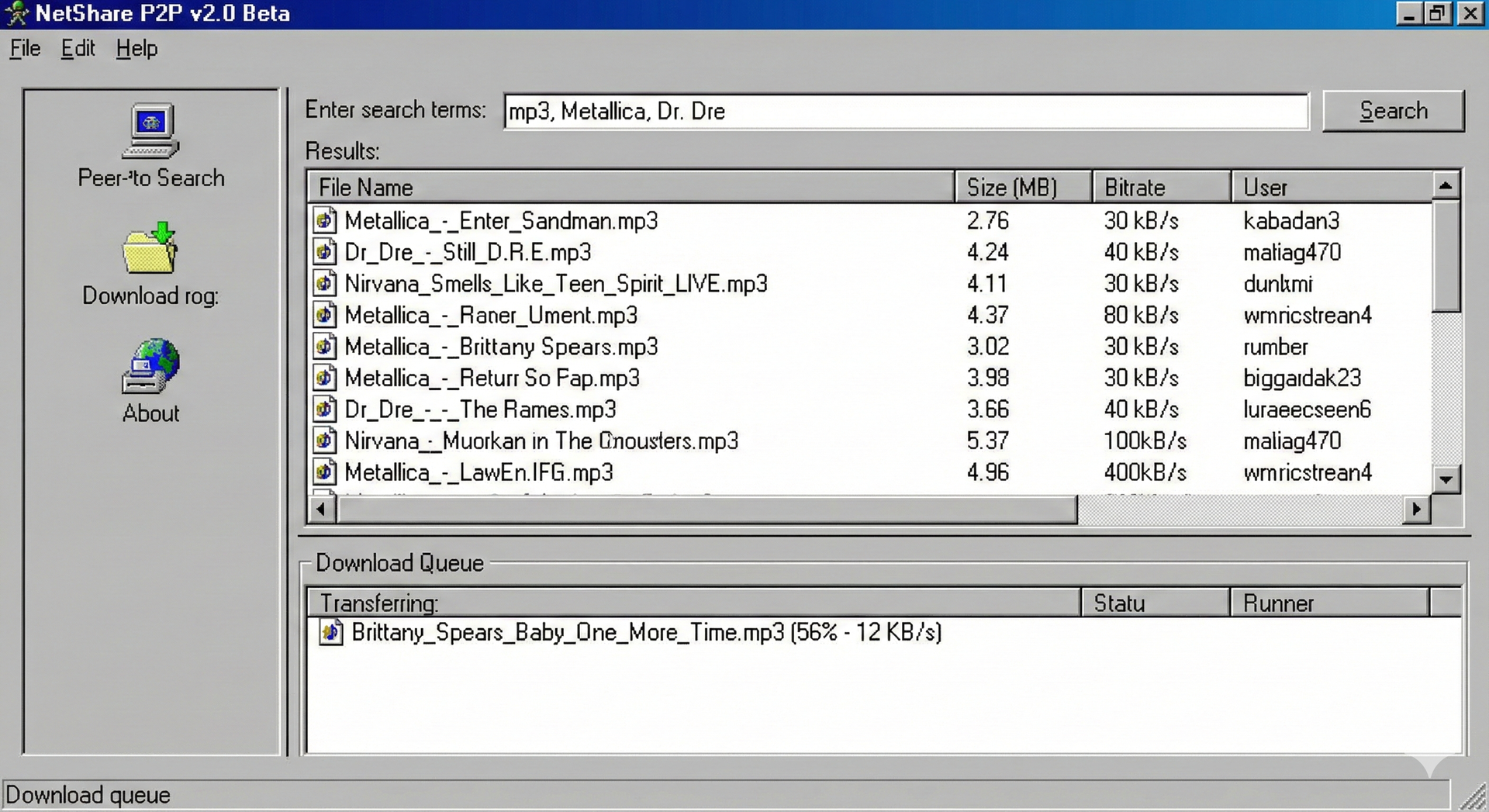
Task: Click the user name dunkmi
Action: click(x=1278, y=283)
